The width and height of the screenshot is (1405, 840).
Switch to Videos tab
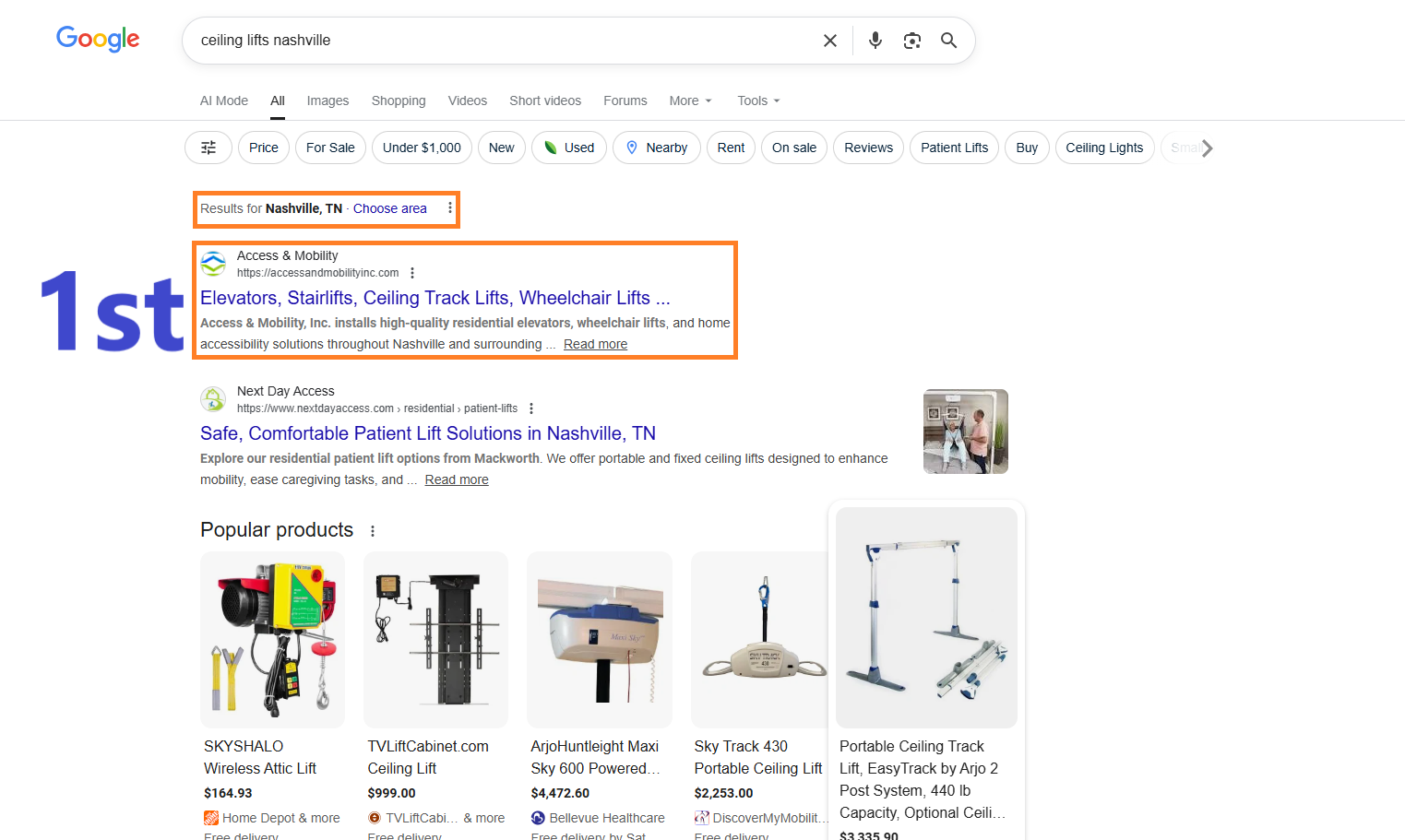click(468, 101)
